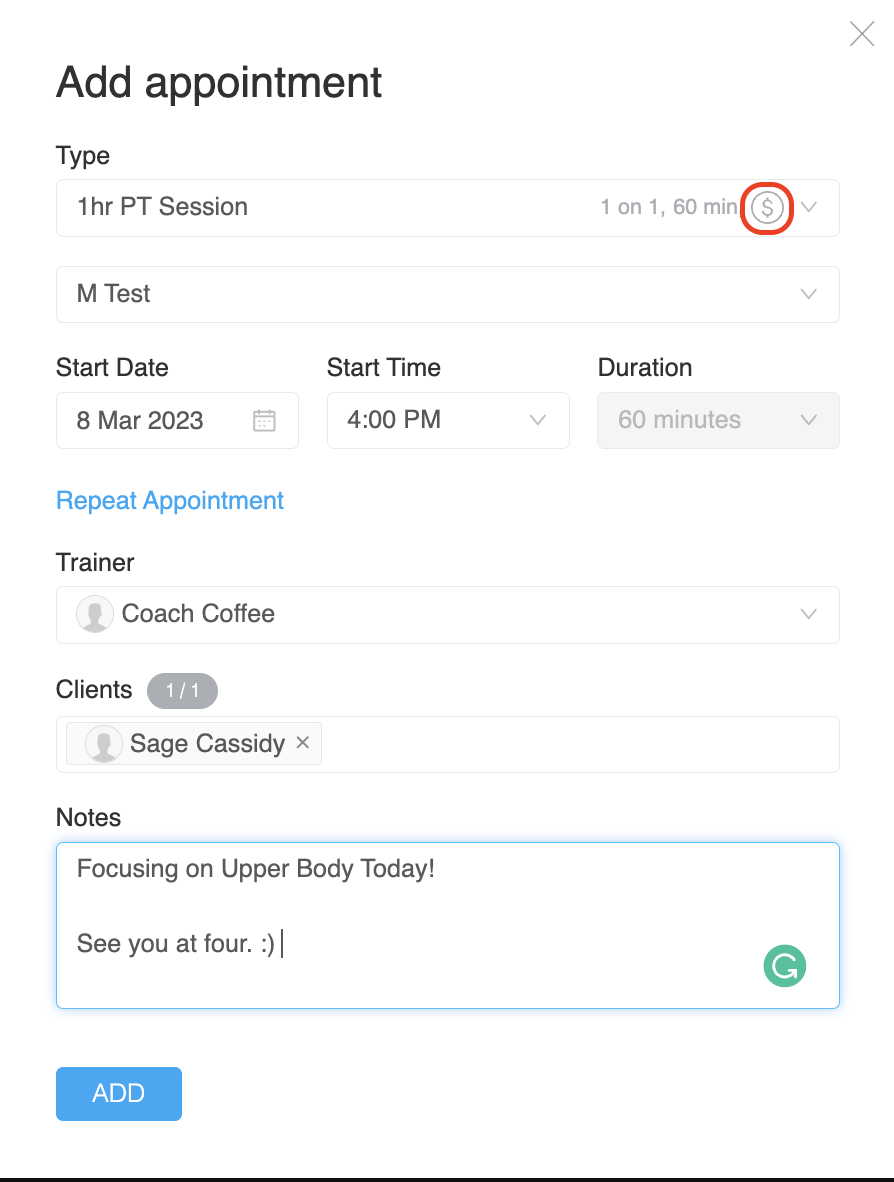
Task: Click Sage Cassidy's avatar icon
Action: click(104, 744)
